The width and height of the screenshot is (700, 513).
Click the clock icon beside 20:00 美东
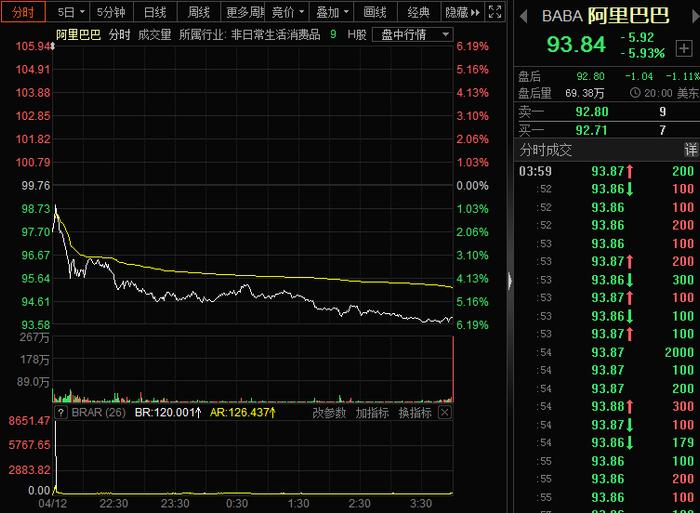(x=634, y=93)
